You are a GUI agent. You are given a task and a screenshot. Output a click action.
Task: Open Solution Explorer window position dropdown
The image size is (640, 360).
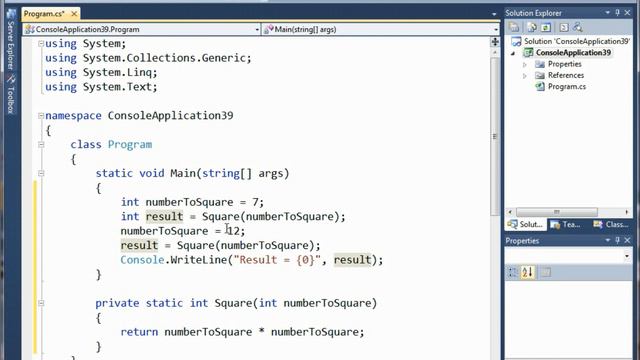[x=607, y=13]
